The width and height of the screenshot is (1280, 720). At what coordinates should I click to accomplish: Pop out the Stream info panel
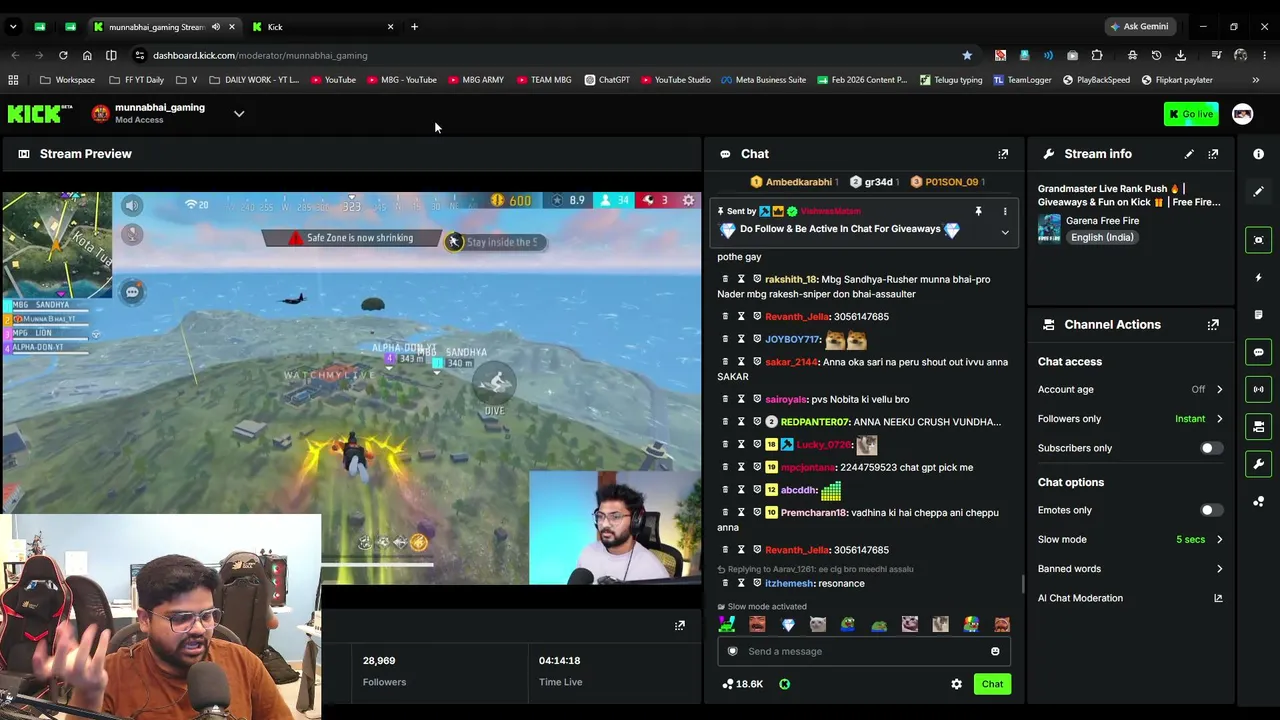coord(1213,154)
